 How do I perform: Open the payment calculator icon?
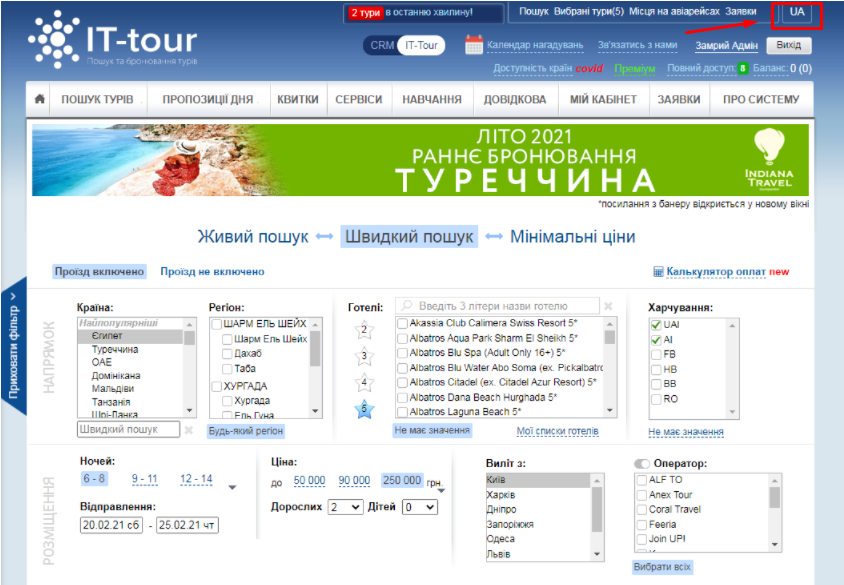coord(658,272)
